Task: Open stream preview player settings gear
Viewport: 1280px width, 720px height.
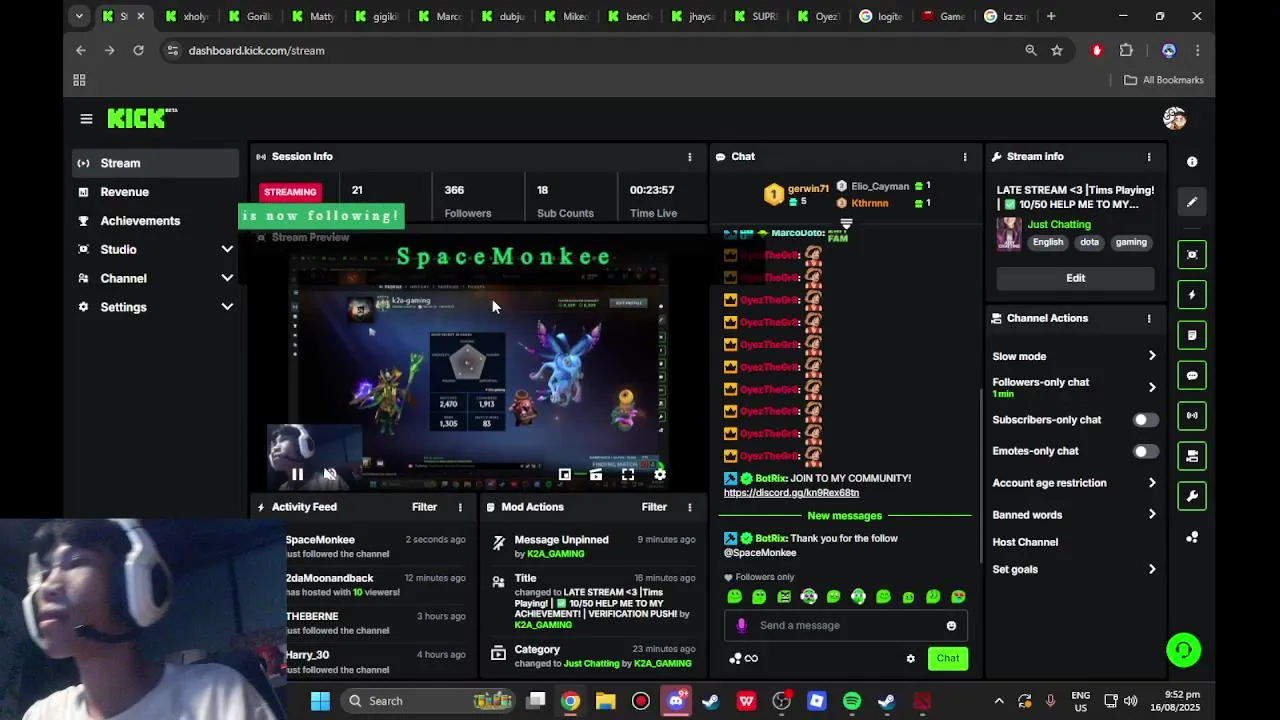Action: [x=659, y=475]
